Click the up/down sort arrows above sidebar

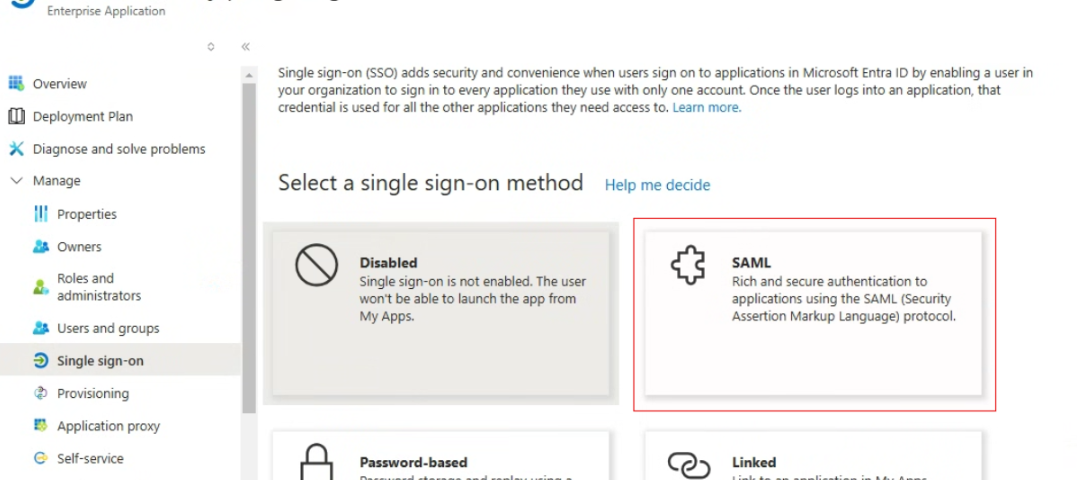211,47
